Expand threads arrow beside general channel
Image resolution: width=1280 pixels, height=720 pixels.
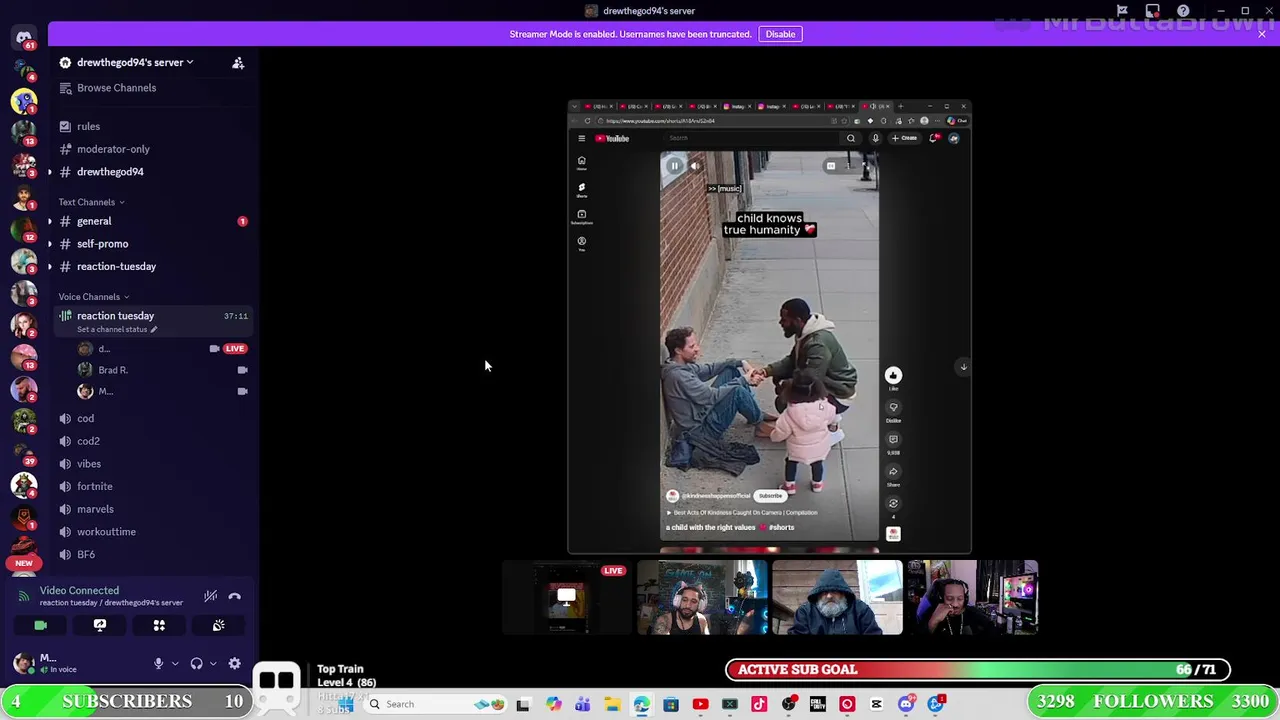[x=50, y=221]
